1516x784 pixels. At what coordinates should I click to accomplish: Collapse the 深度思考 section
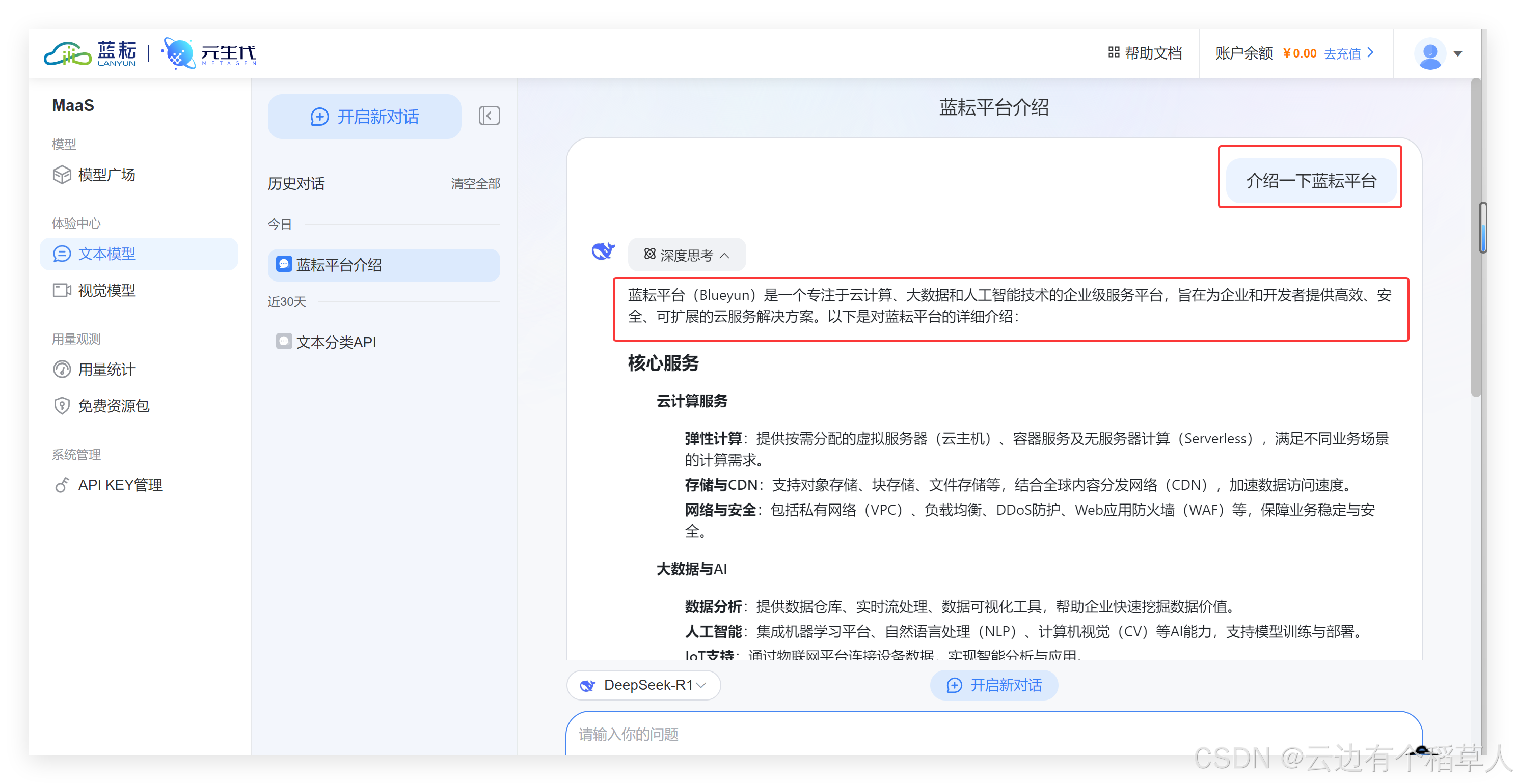[x=686, y=255]
